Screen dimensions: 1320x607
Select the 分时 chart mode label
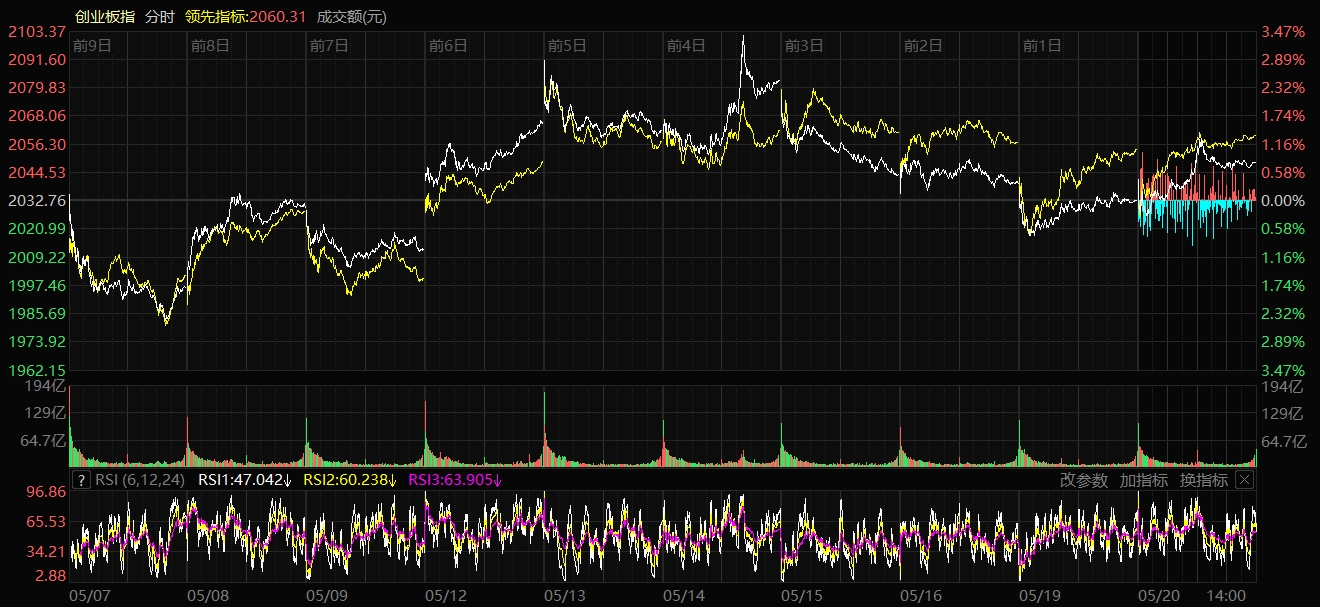tap(159, 17)
